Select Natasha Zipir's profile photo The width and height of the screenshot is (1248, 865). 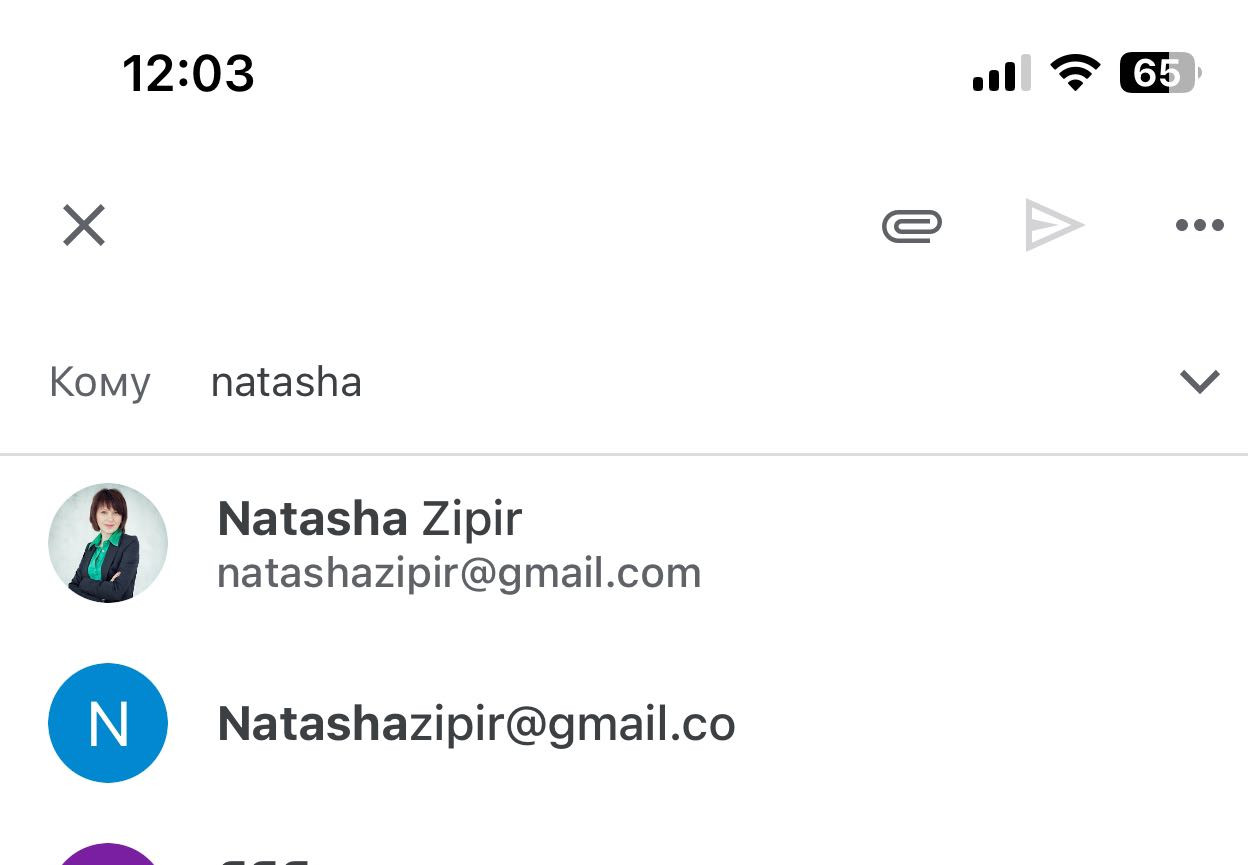pyautogui.click(x=108, y=543)
